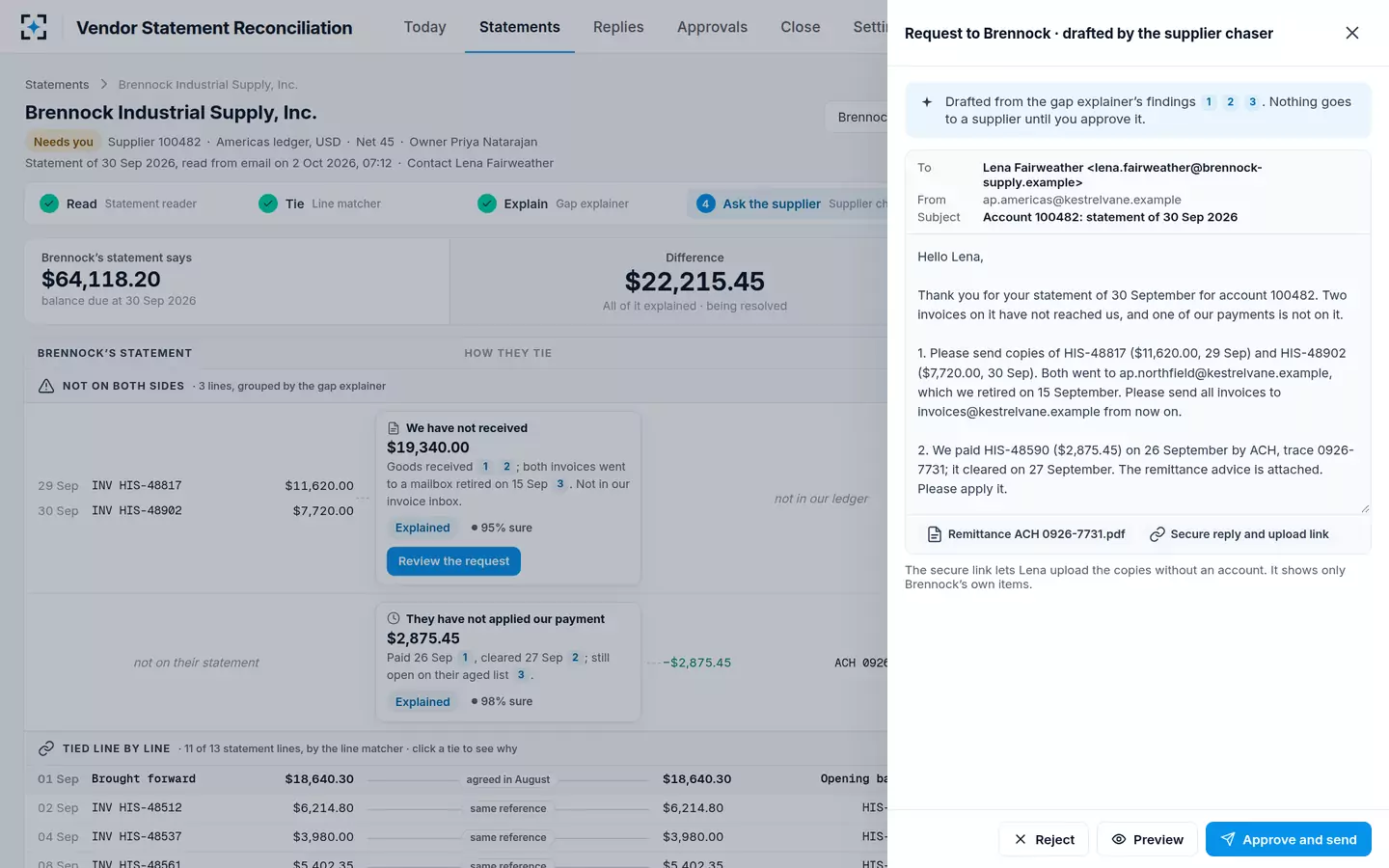Open the Remittance ACH 0926-7731.pdf attachment
The height and width of the screenshot is (868, 1389).
coord(1026,534)
